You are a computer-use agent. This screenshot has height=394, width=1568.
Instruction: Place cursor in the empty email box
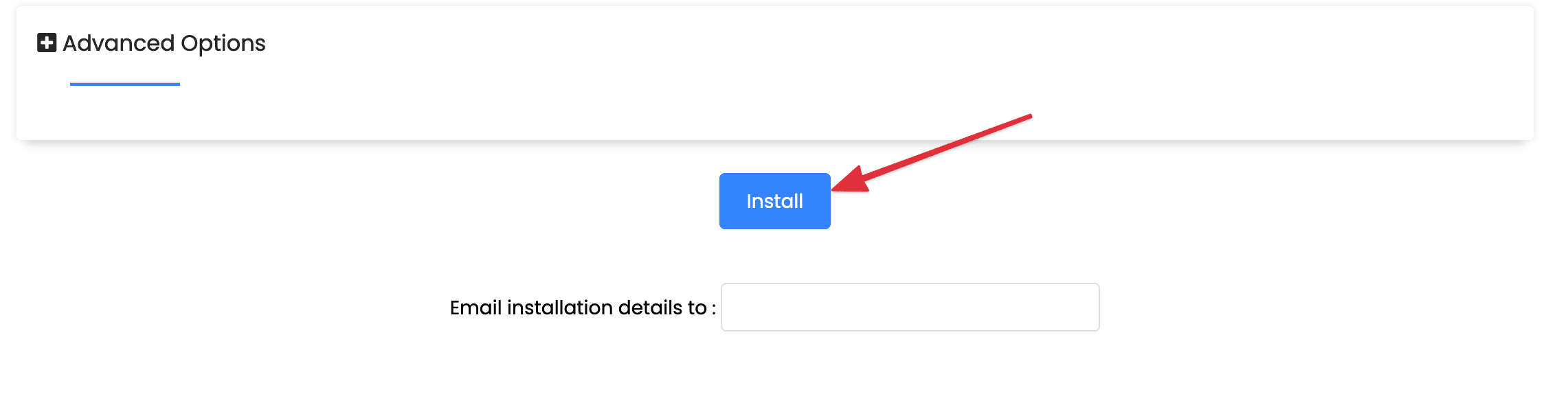(x=910, y=308)
